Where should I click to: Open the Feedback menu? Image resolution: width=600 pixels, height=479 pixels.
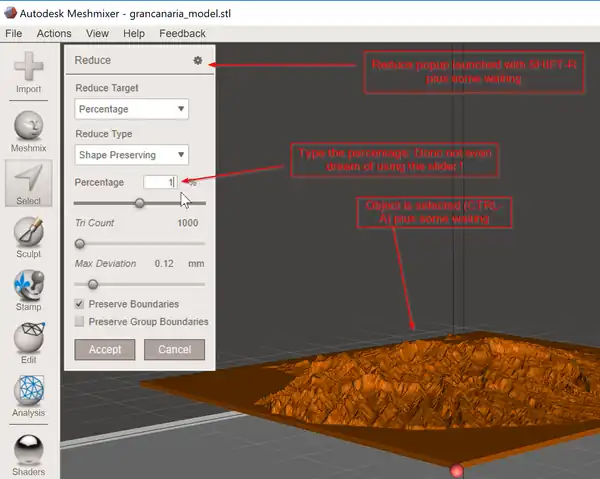point(182,33)
